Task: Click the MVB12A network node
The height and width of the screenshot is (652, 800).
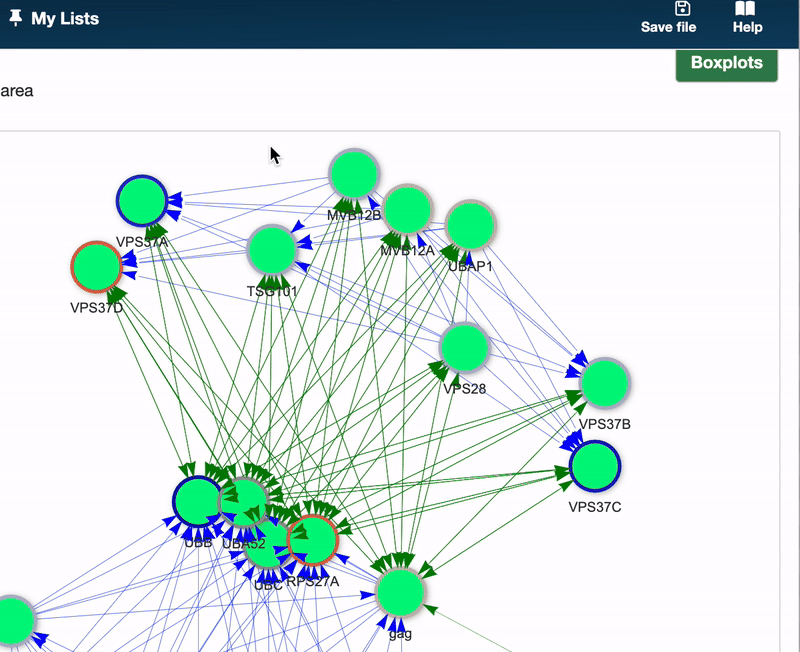Action: click(407, 210)
